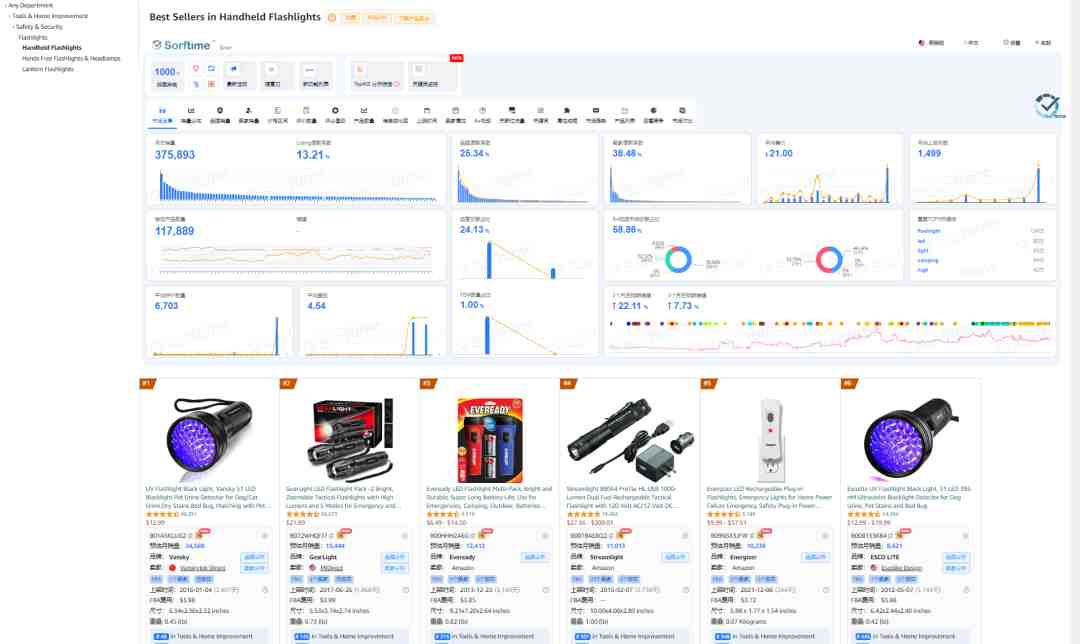The height and width of the screenshot is (644, 1080).
Task: Click the button beside the GearLight brand
Action: 395,557
